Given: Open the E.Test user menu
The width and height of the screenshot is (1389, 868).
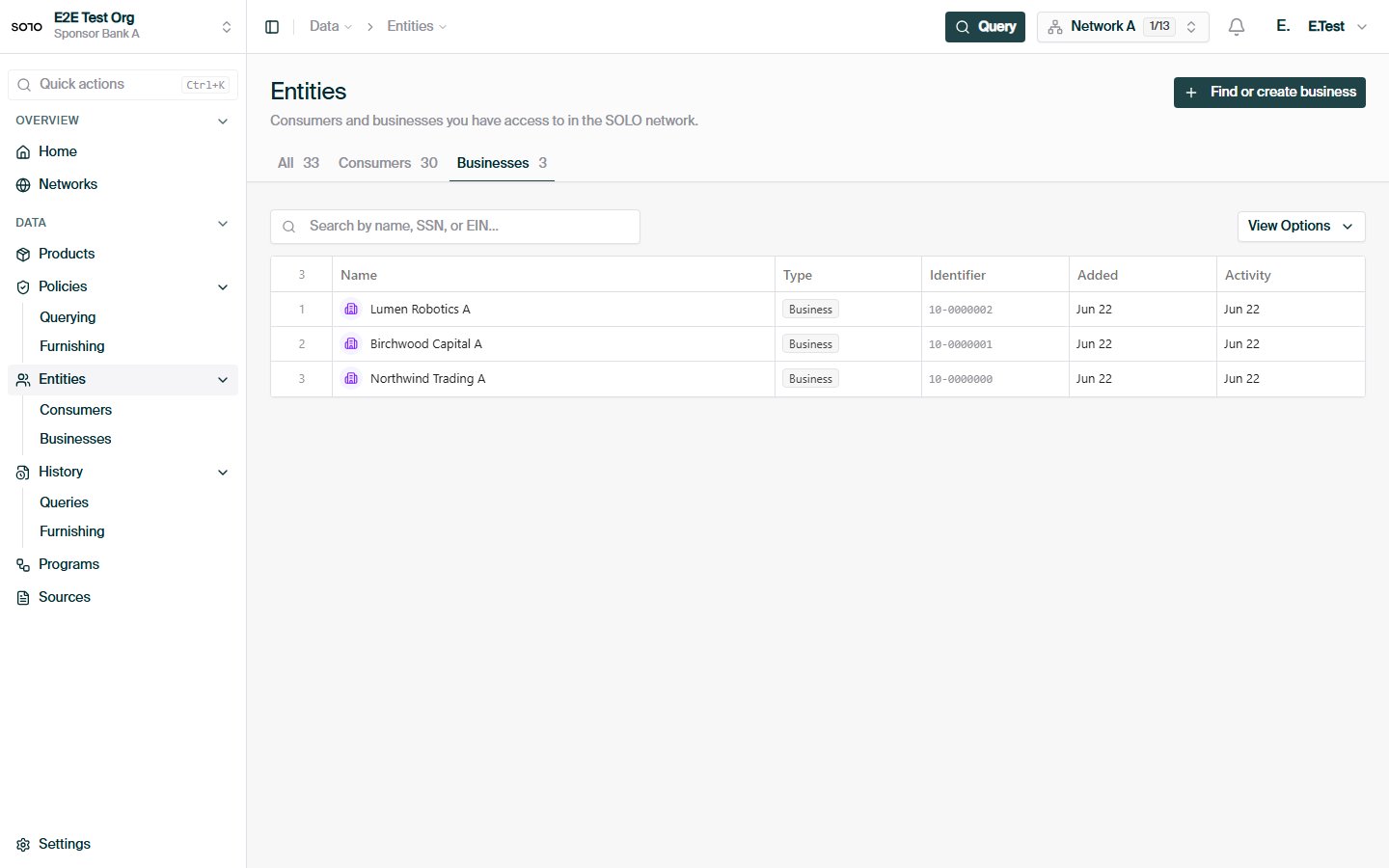Looking at the screenshot, I should (x=1337, y=27).
